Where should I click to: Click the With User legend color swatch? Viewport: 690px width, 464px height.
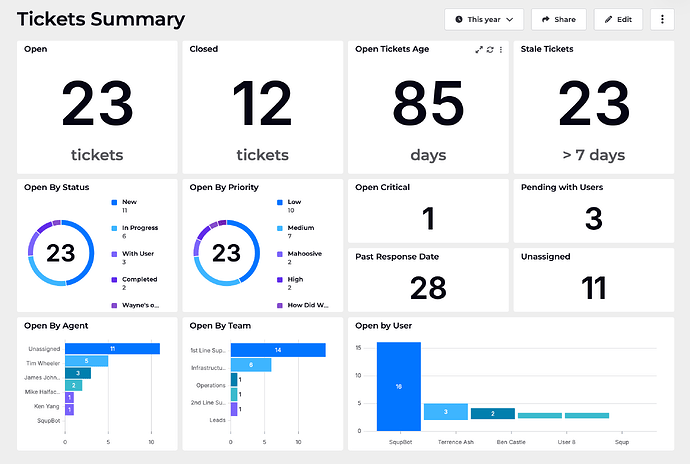(x=113, y=254)
